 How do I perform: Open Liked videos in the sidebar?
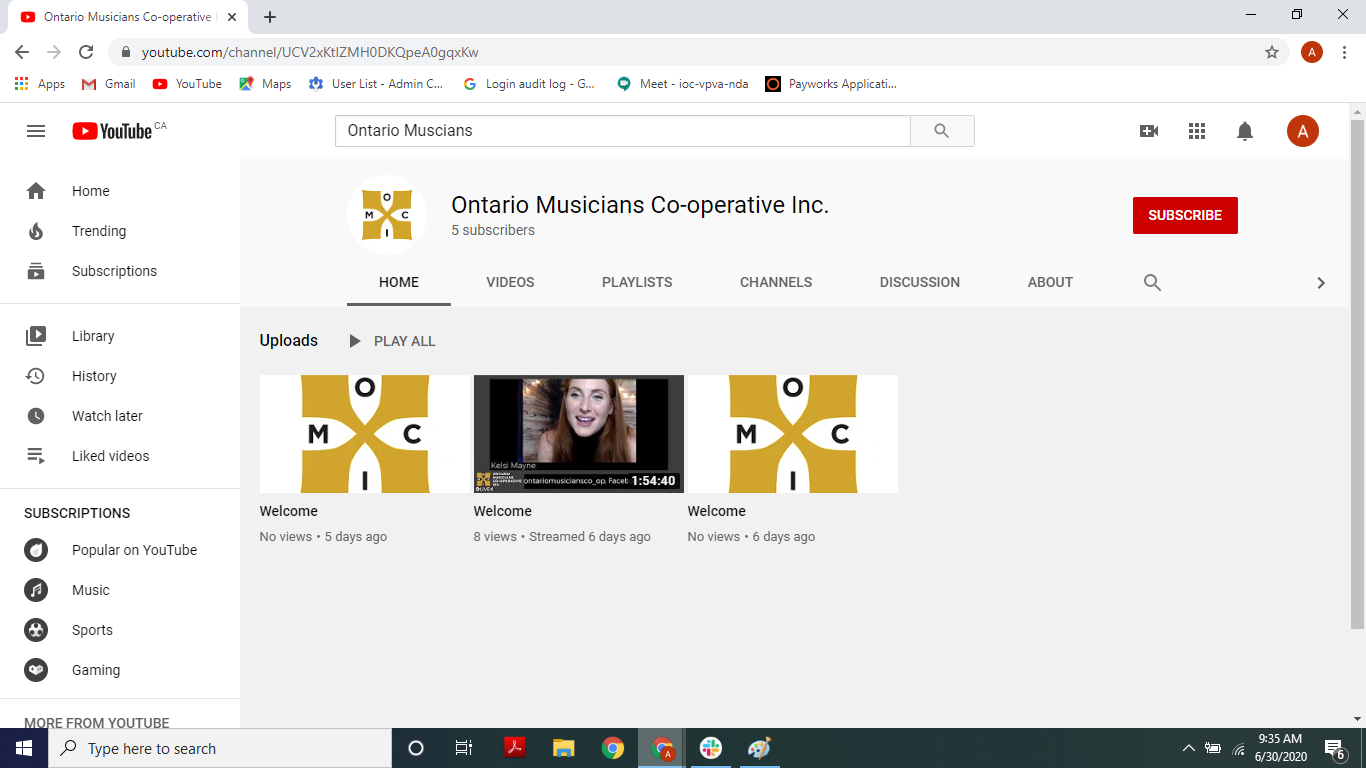tap(120, 456)
